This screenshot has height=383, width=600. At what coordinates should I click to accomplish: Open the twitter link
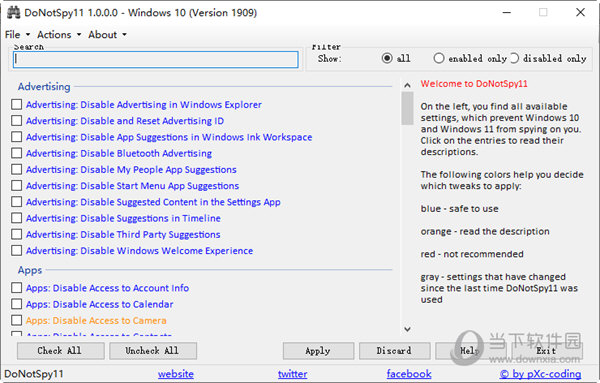(292, 374)
